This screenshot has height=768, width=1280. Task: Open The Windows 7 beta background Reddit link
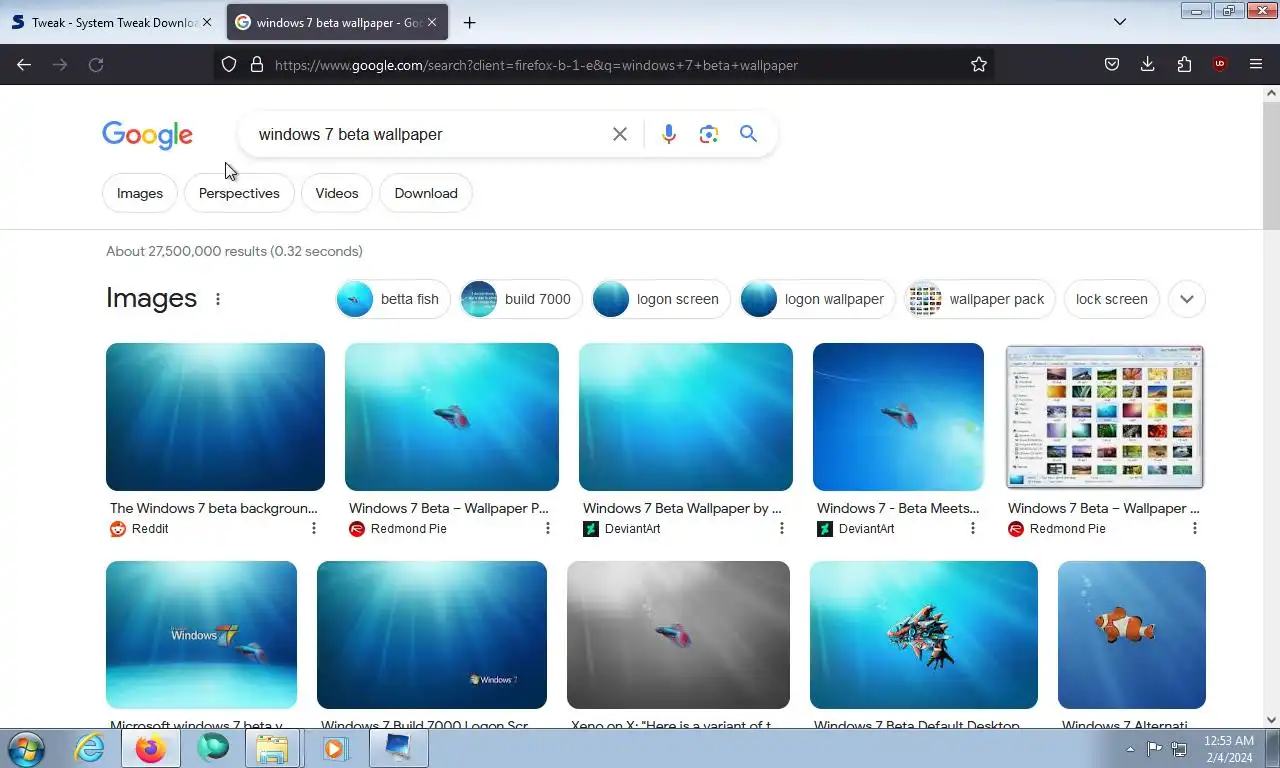point(214,508)
